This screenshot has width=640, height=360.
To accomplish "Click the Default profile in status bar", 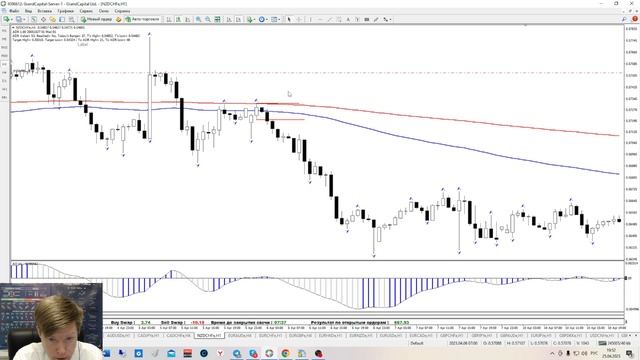I will pos(417,344).
